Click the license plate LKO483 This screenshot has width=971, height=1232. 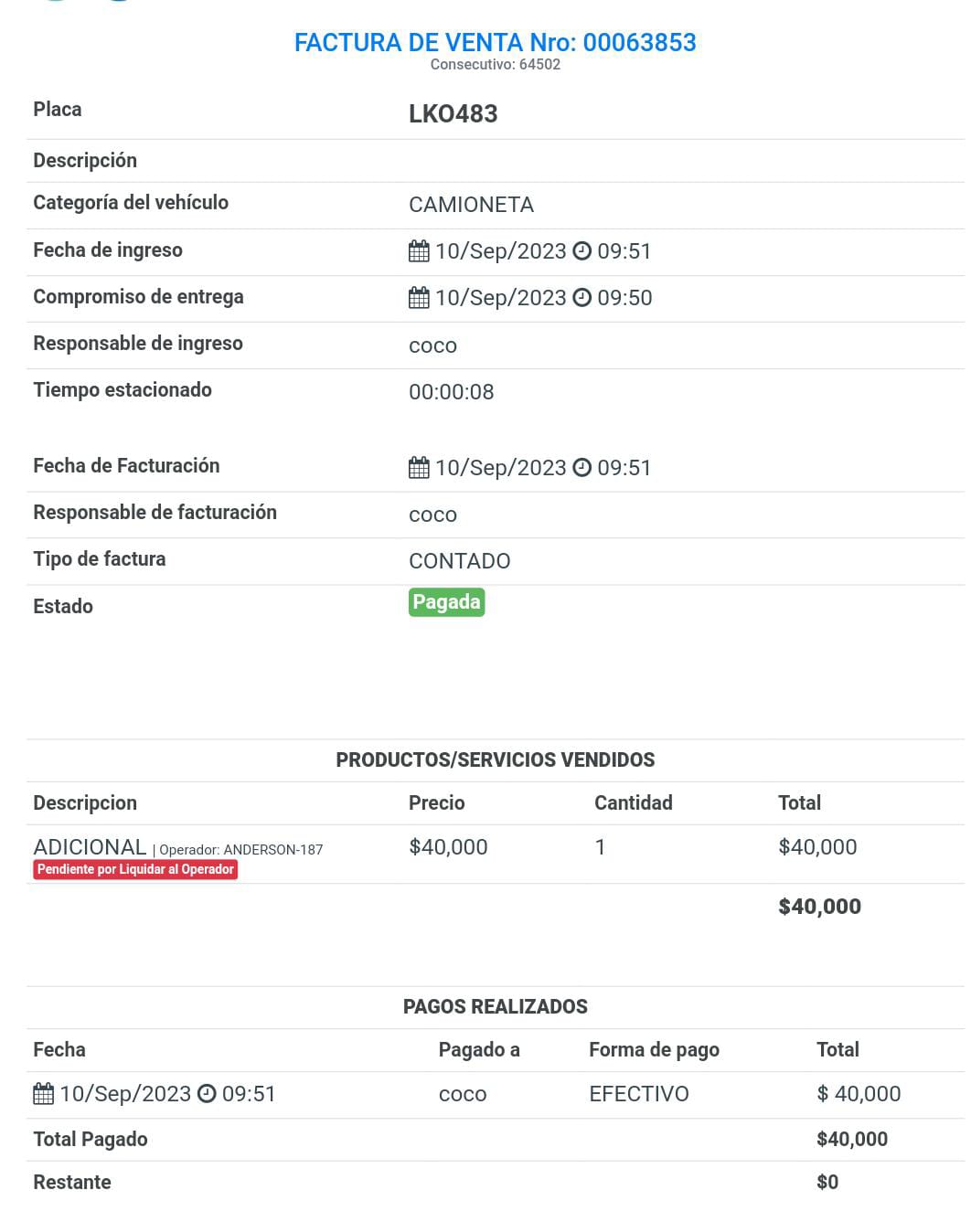point(453,114)
